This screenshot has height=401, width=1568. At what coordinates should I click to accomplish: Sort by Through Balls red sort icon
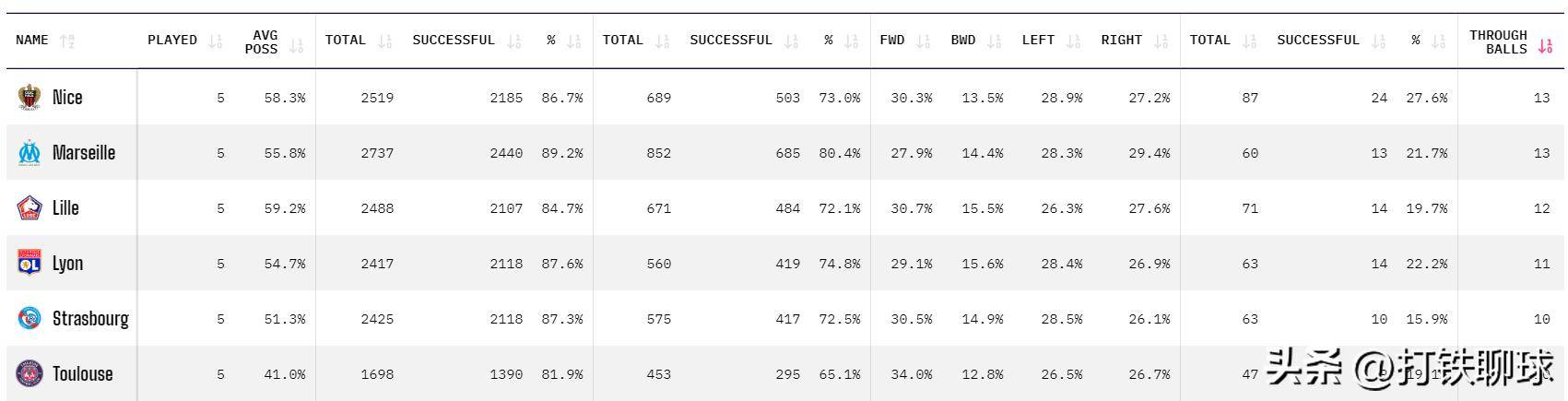pyautogui.click(x=1545, y=46)
